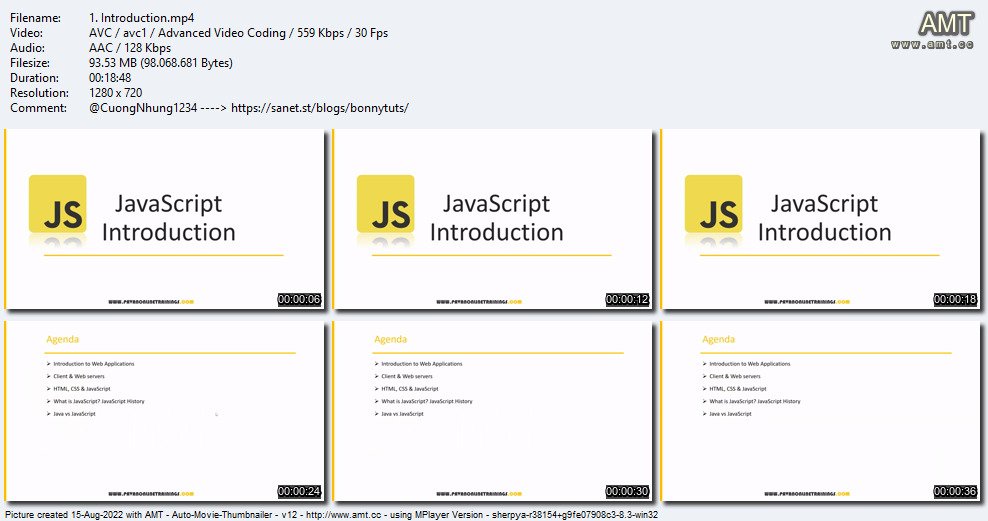Click the 'Agenda' heading in the 00:00:30 frame

click(x=391, y=340)
